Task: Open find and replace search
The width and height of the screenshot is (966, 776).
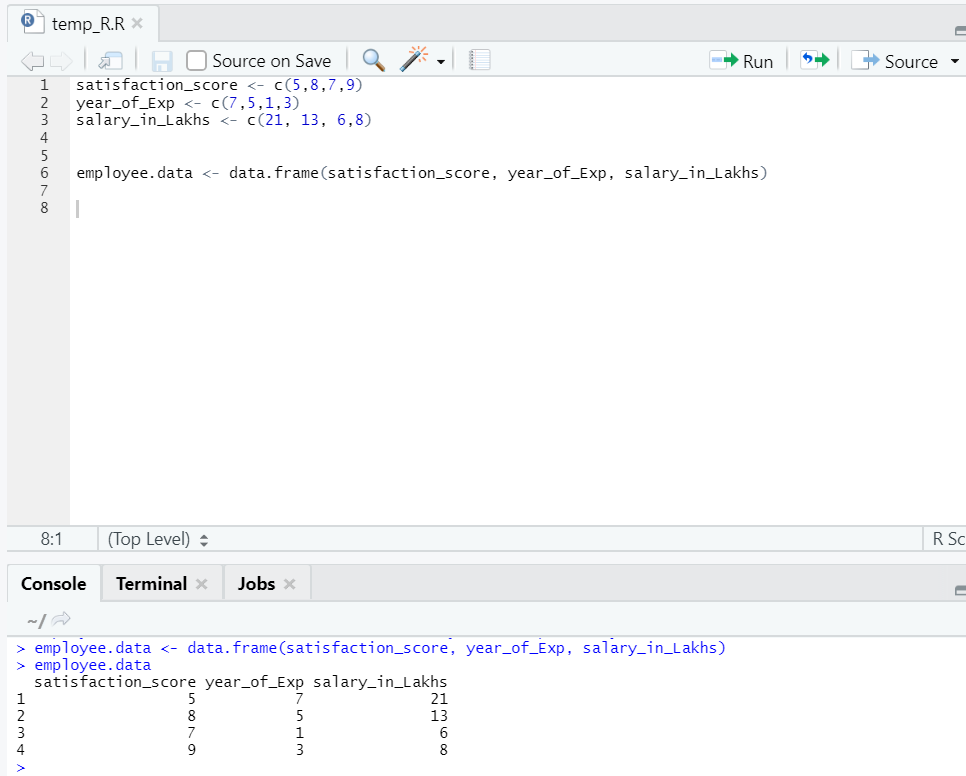Action: pyautogui.click(x=373, y=60)
